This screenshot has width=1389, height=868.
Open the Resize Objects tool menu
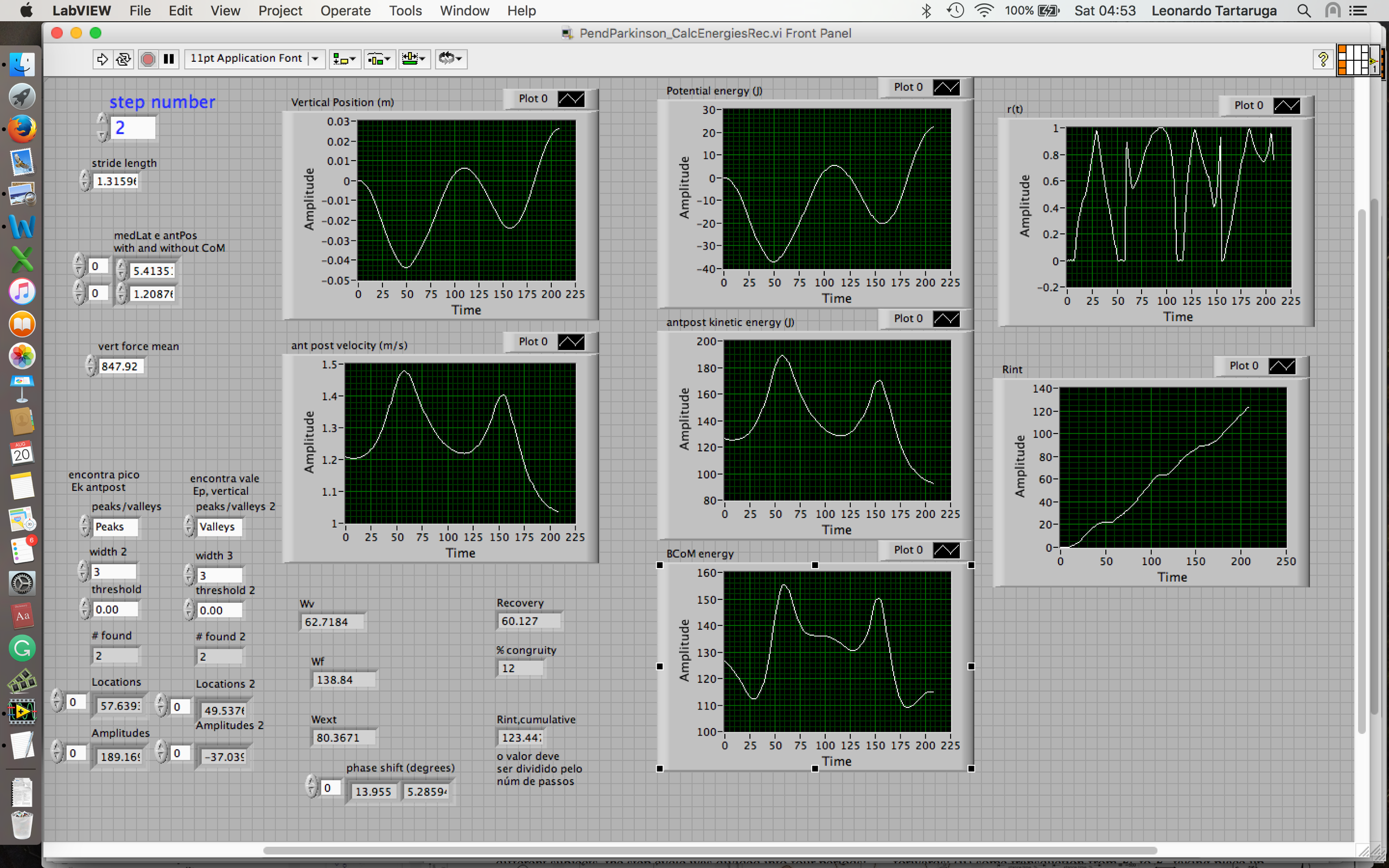pos(414,59)
